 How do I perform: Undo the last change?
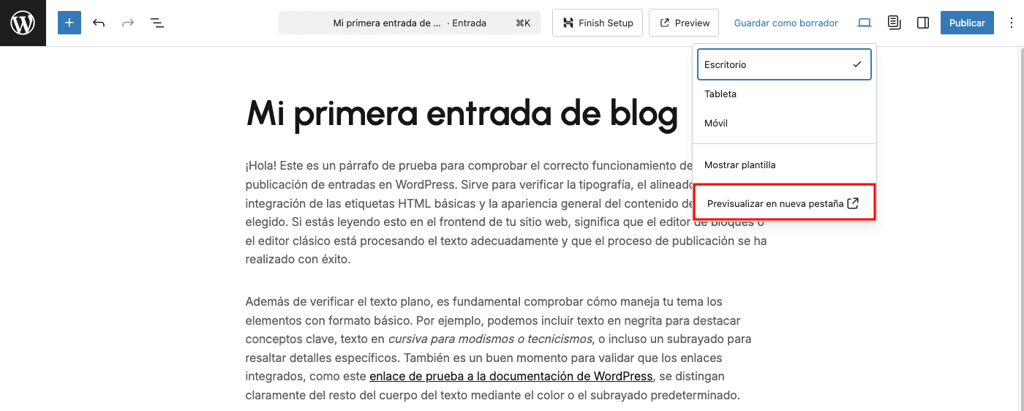click(99, 23)
